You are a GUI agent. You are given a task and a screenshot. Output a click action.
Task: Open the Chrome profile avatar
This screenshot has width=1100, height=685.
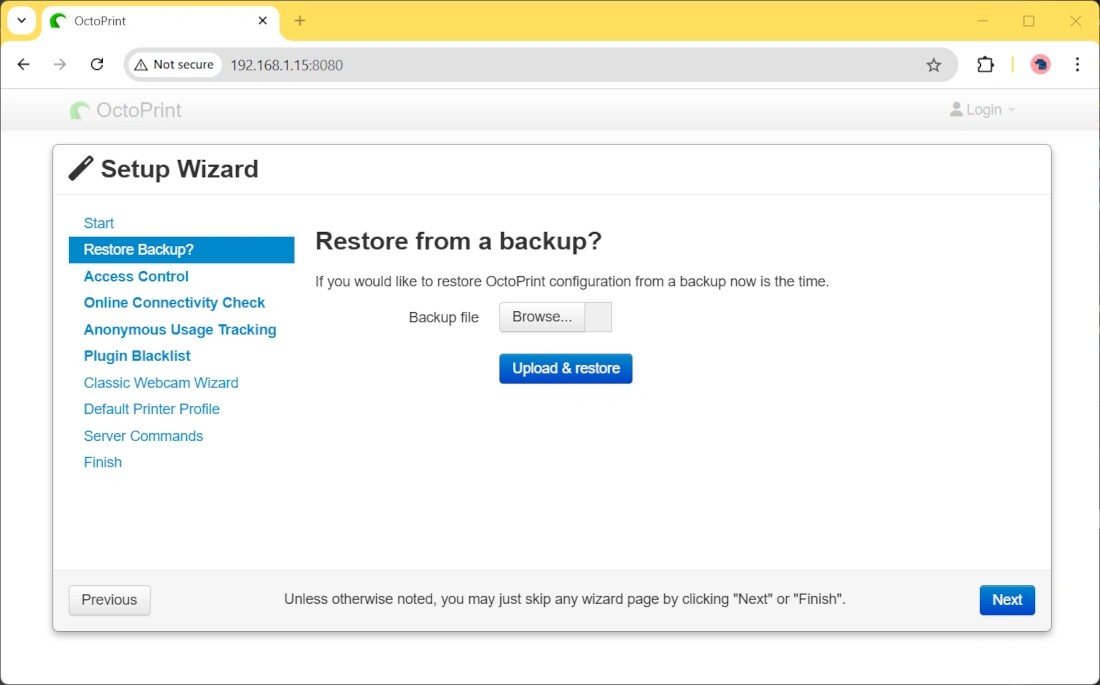(x=1040, y=65)
